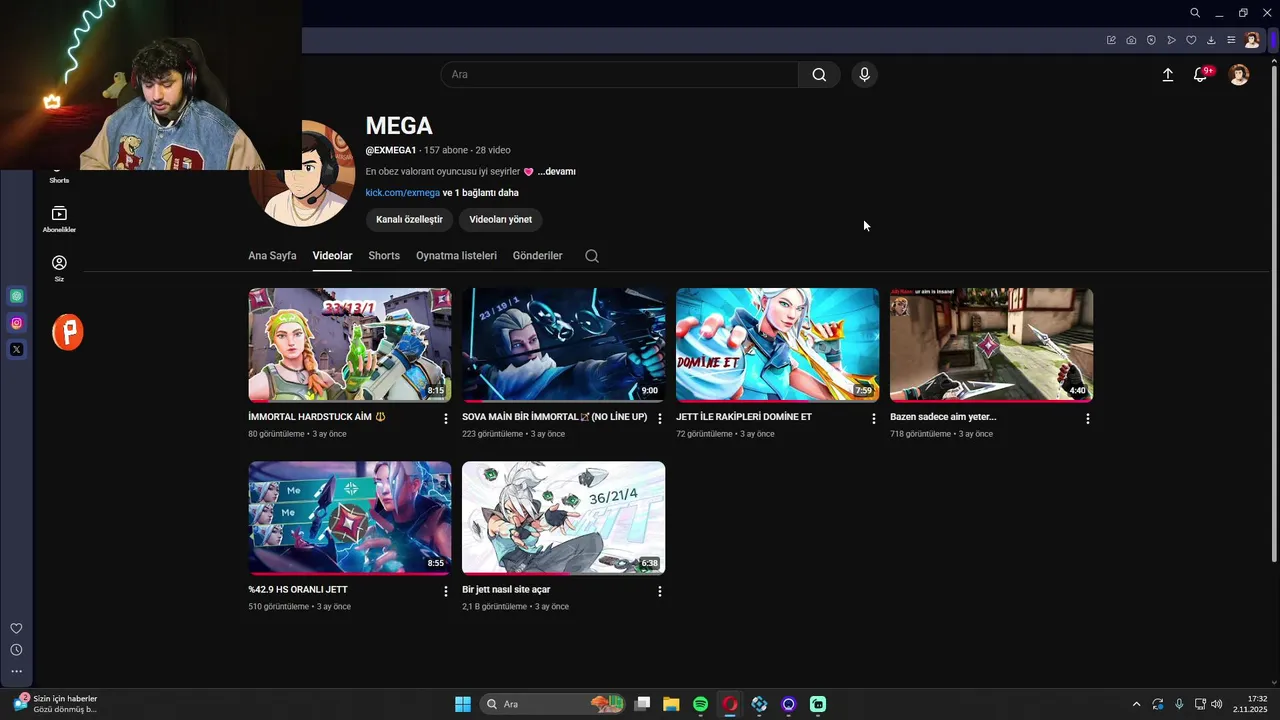Open thumbnail of SOVA MAİN BİR İMMORTAL video

click(563, 345)
